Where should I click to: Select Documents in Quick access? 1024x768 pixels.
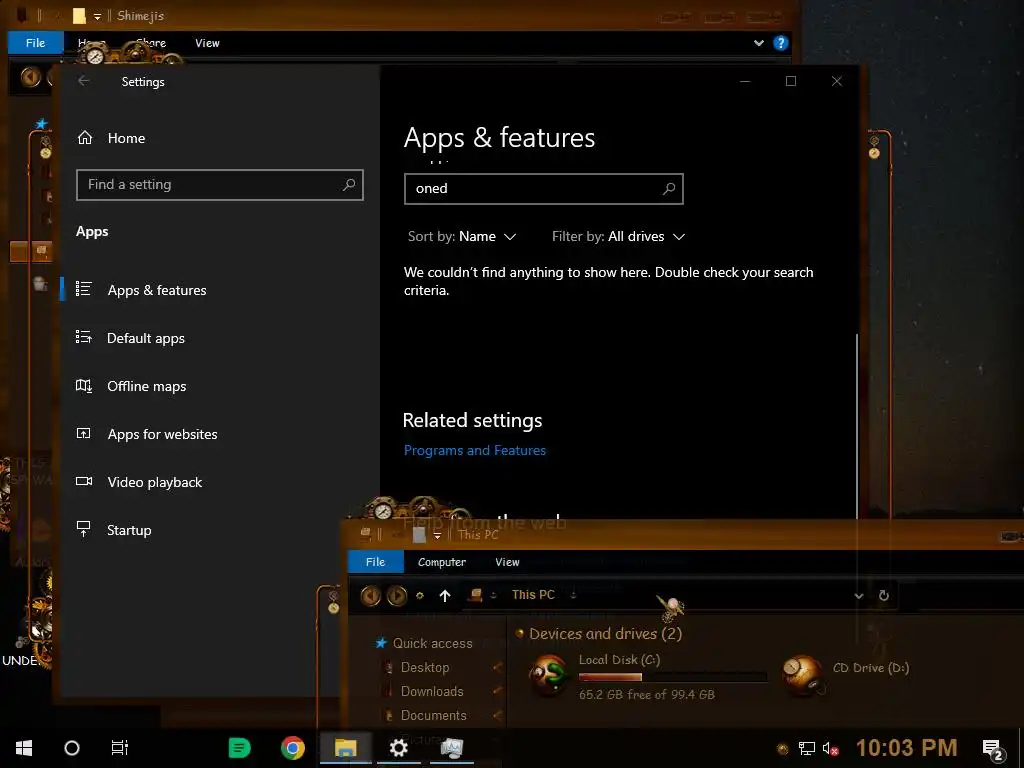coord(433,715)
